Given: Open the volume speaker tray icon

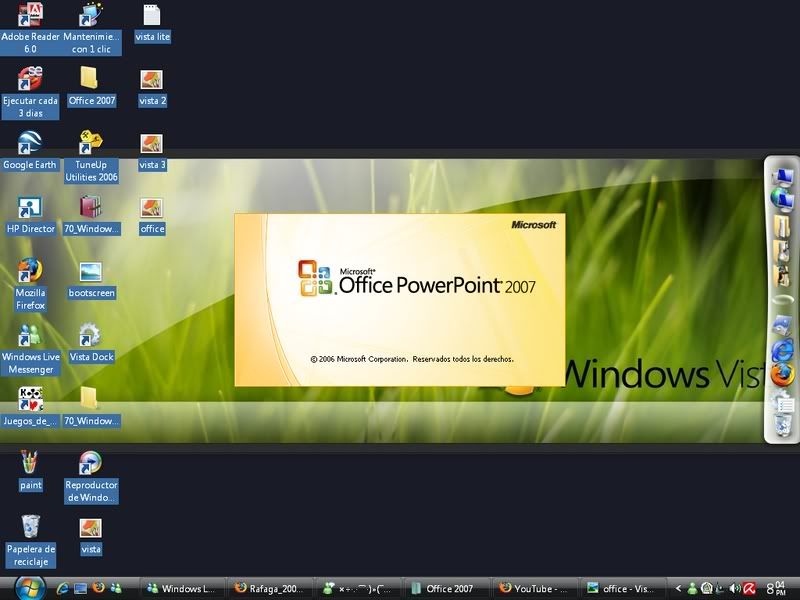Looking at the screenshot, I should (x=734, y=589).
